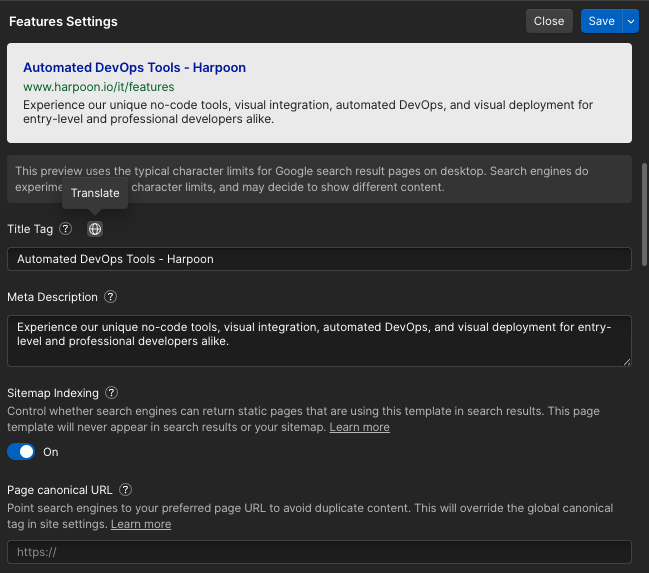649x573 pixels.
Task: Save the Features Settings
Action: (x=601, y=21)
